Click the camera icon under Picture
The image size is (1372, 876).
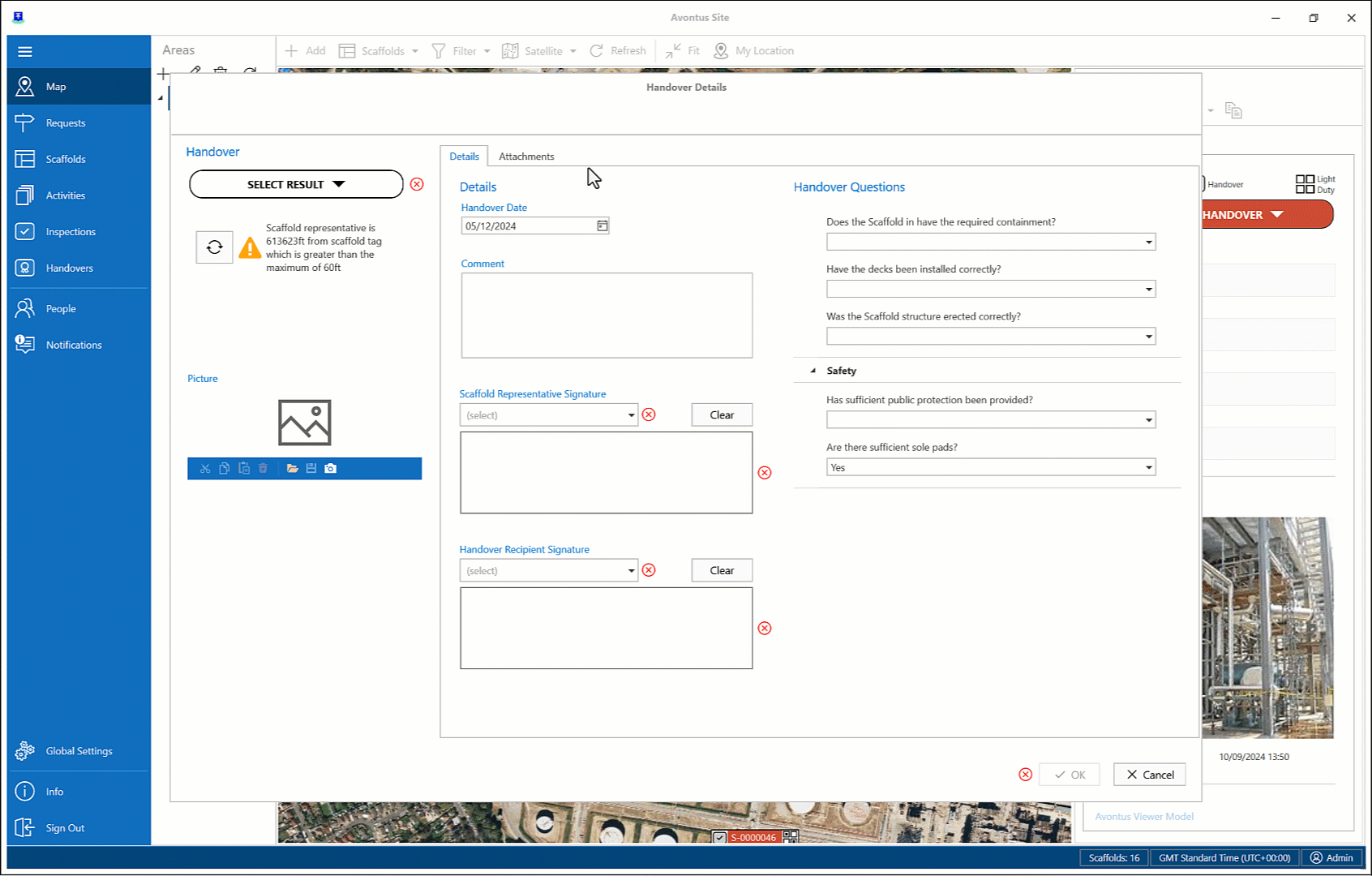tap(330, 469)
